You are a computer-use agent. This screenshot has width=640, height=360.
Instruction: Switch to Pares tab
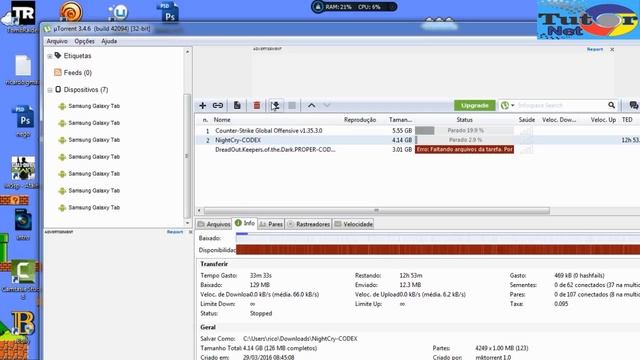pos(271,224)
